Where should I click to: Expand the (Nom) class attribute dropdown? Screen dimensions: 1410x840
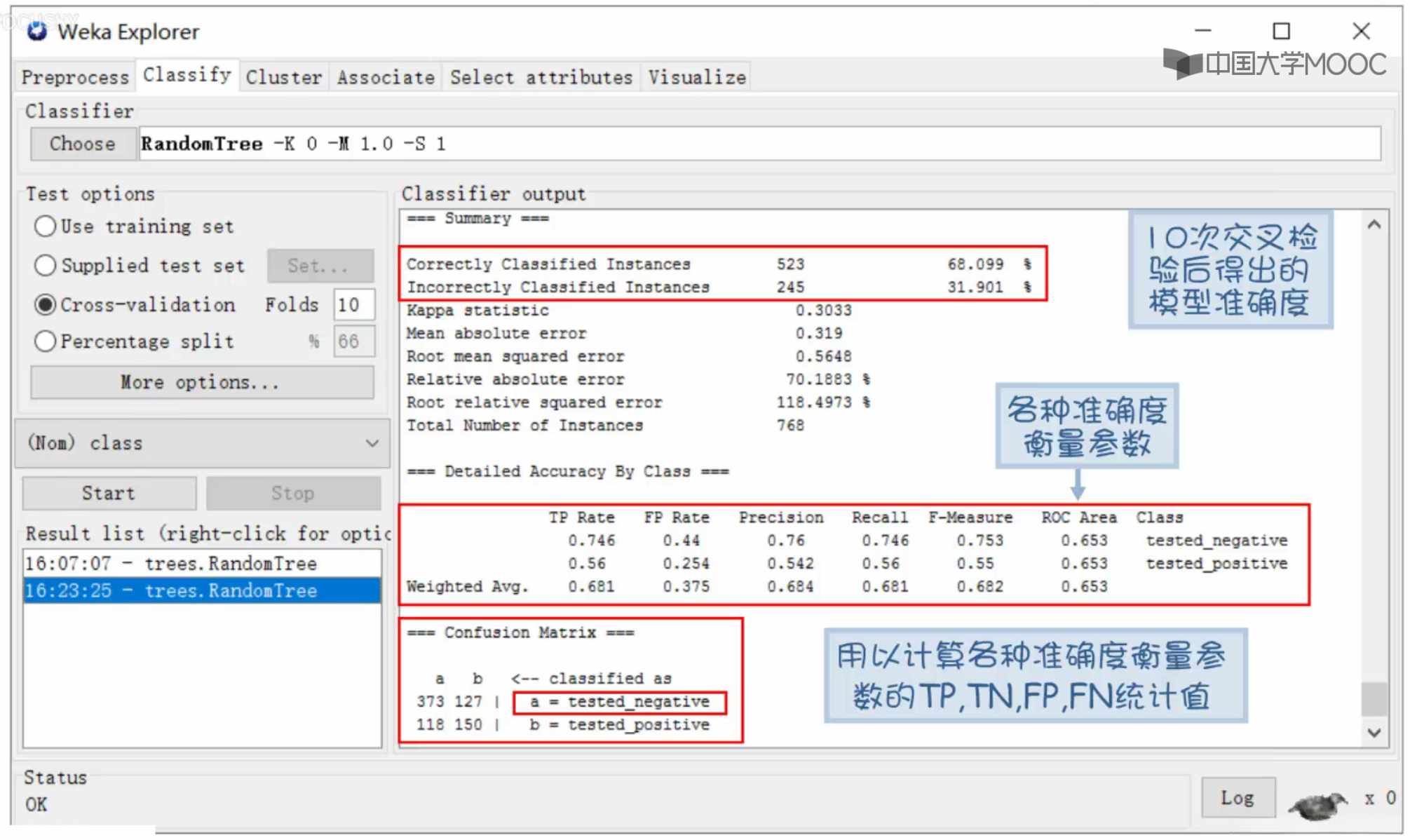coord(202,443)
